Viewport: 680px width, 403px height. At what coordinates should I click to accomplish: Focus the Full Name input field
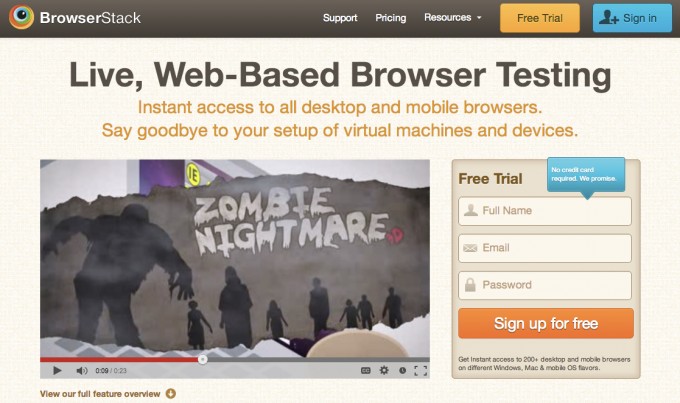pos(545,211)
